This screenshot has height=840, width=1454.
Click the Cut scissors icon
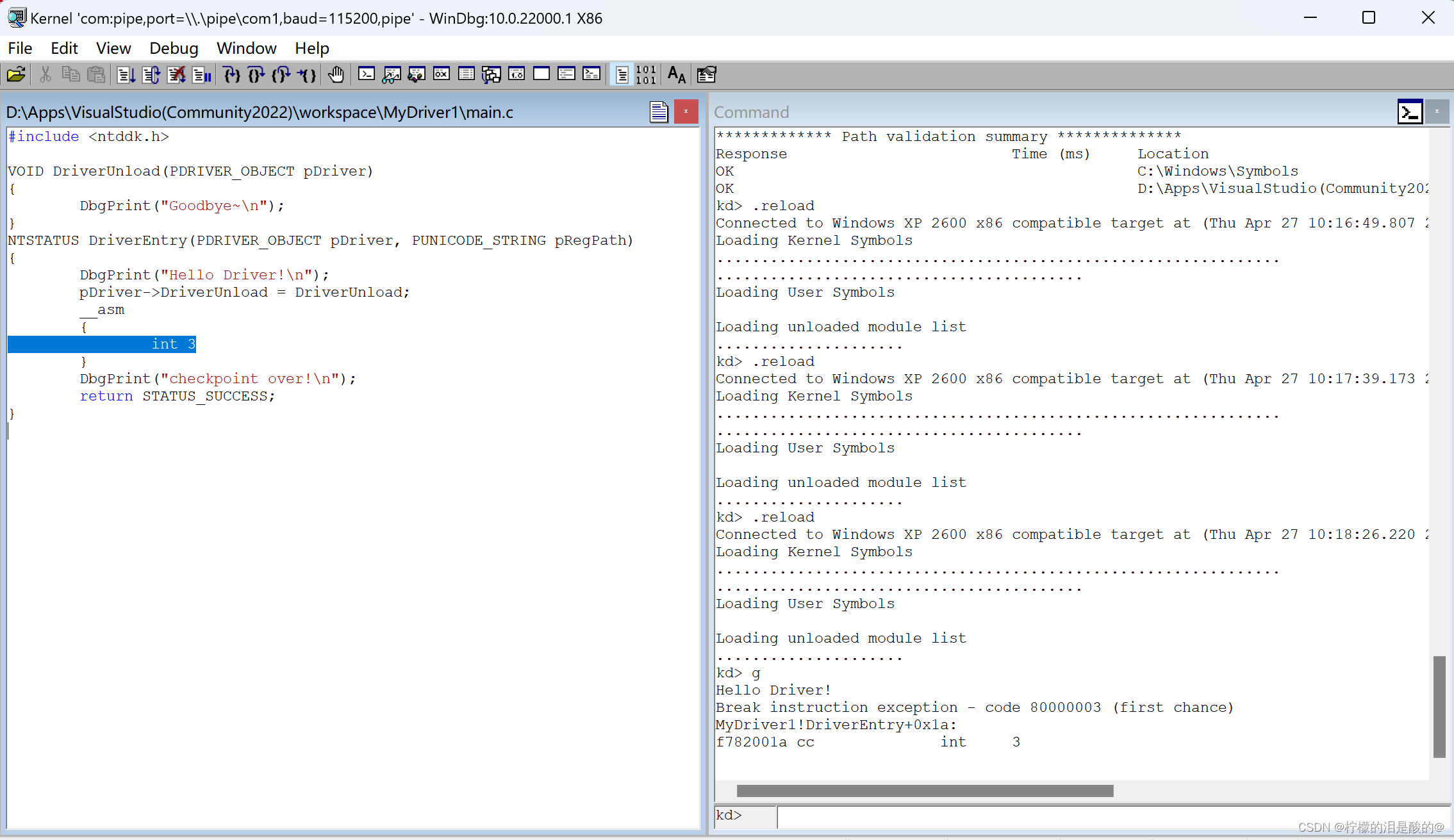click(45, 75)
